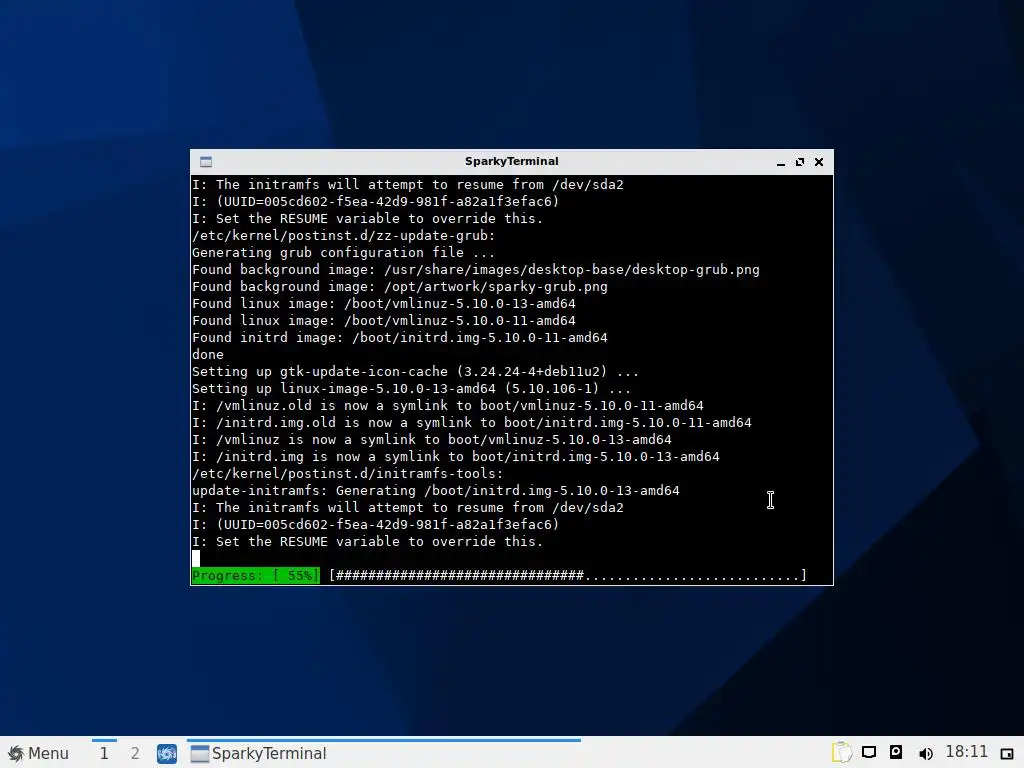The width and height of the screenshot is (1024, 768).
Task: Open the clipboard notes tray icon
Action: point(842,752)
